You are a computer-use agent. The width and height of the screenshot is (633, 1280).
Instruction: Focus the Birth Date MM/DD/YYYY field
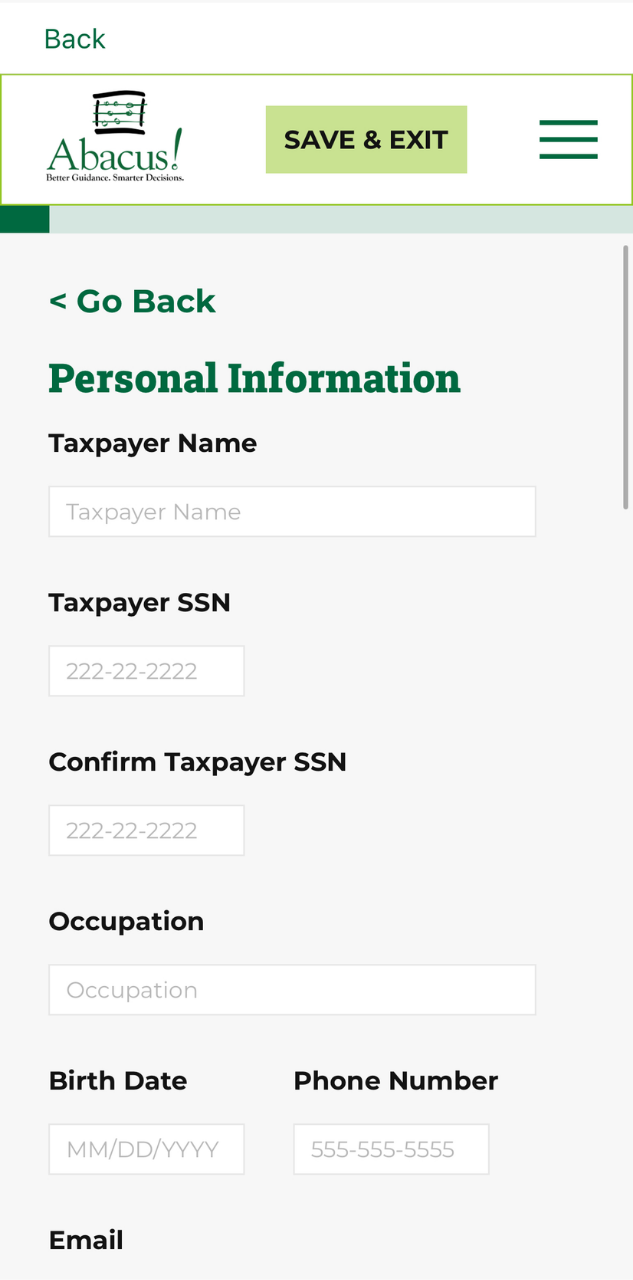[x=146, y=1150]
